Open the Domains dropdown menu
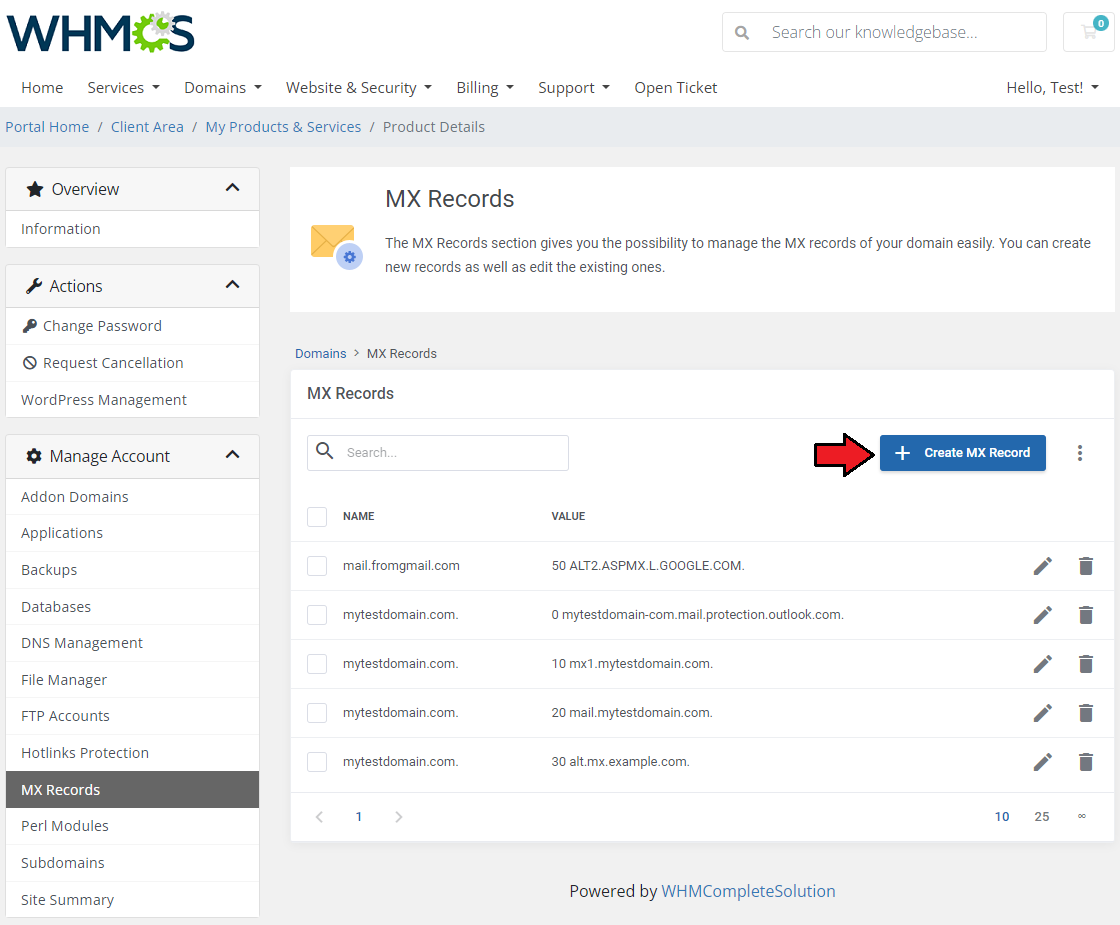This screenshot has width=1120, height=925. (x=223, y=88)
